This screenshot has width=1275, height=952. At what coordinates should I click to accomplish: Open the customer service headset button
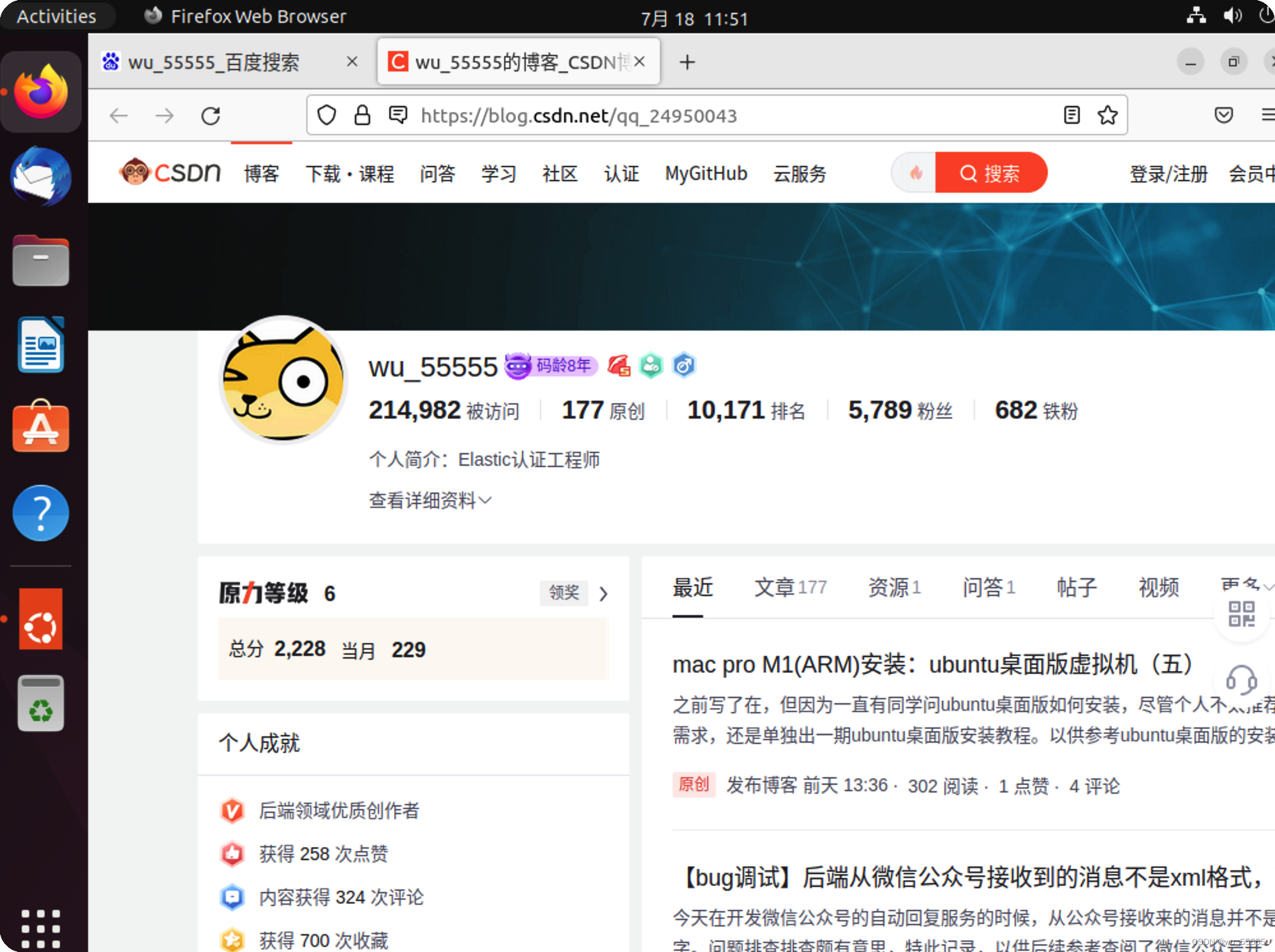(1241, 680)
